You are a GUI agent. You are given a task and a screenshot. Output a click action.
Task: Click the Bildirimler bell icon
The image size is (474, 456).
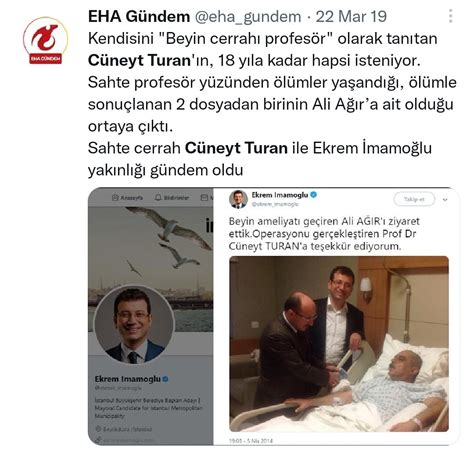158,198
